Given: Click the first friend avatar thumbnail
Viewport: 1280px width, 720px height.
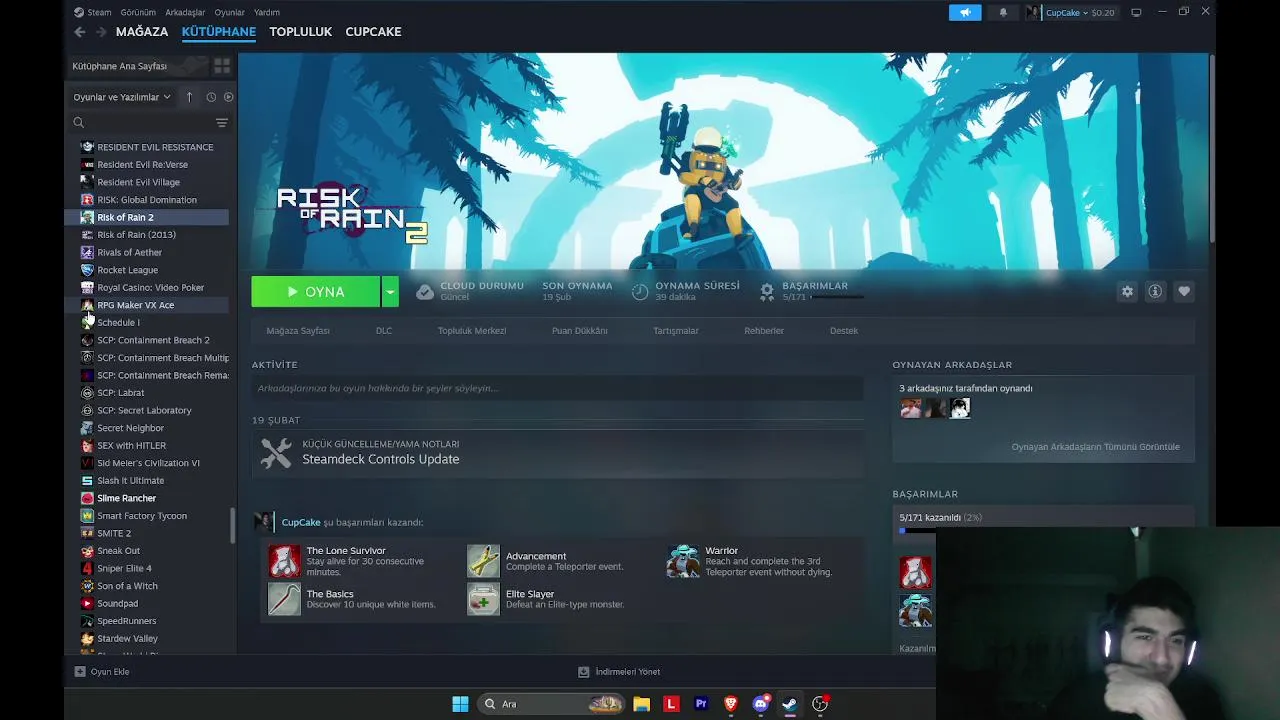Looking at the screenshot, I should click(x=911, y=408).
